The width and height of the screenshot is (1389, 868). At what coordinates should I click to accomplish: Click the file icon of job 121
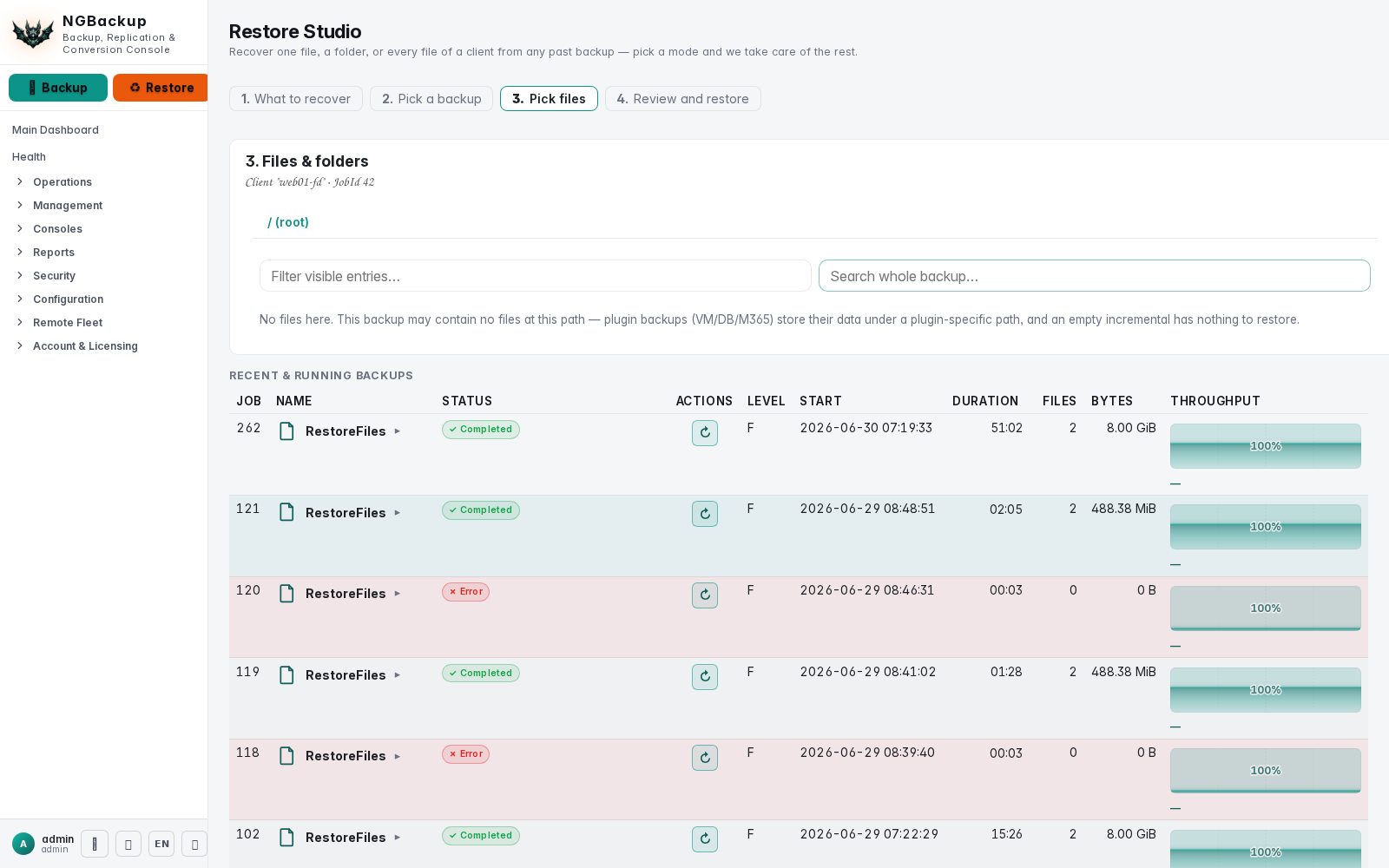286,512
